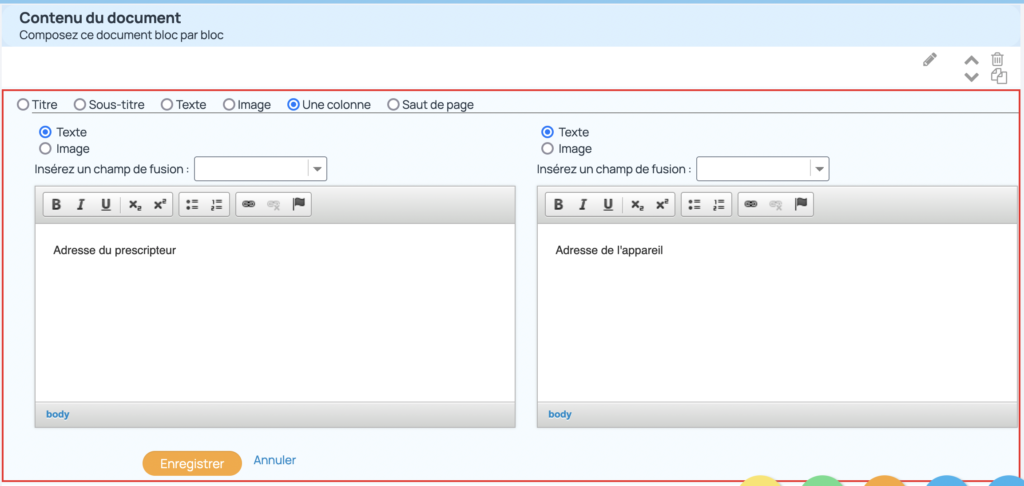The width and height of the screenshot is (1024, 486).
Task: Click unlink icon in right editor
Action: [776, 204]
